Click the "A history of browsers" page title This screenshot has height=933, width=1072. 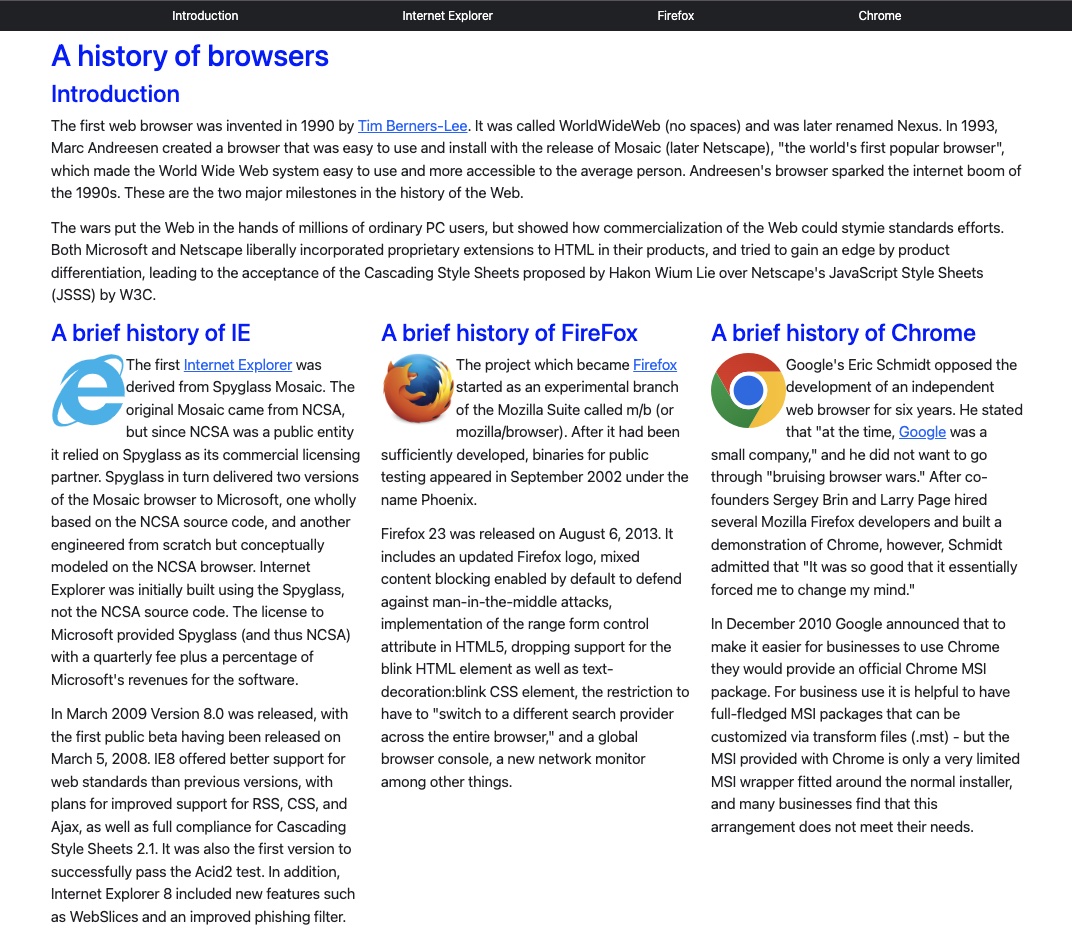pos(190,56)
